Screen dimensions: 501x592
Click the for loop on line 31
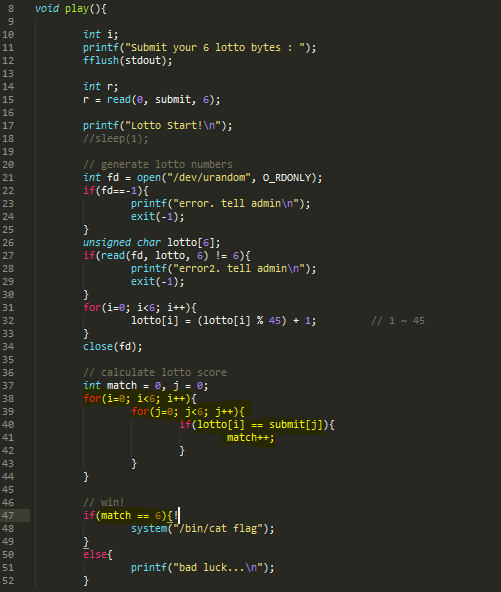(139, 307)
